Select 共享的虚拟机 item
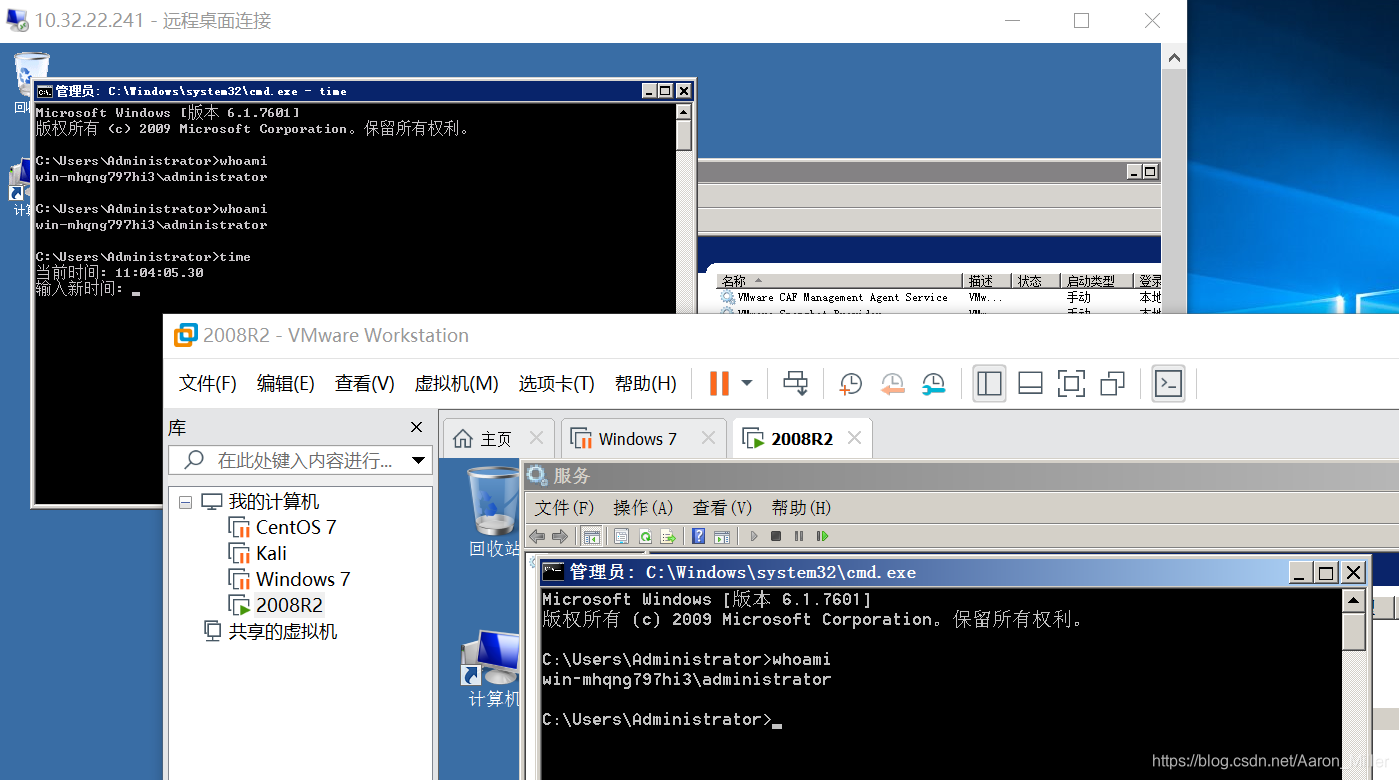This screenshot has height=780, width=1399. coord(282,632)
